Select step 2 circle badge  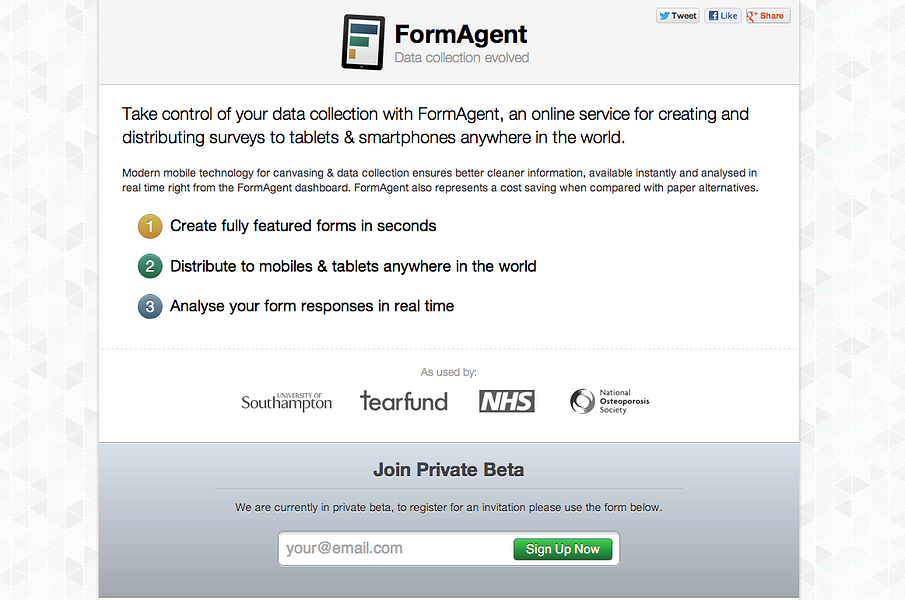[149, 266]
